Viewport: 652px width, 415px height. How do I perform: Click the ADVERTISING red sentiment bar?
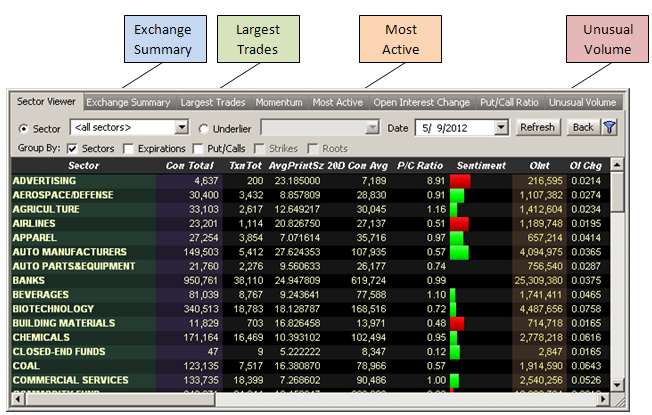click(460, 181)
